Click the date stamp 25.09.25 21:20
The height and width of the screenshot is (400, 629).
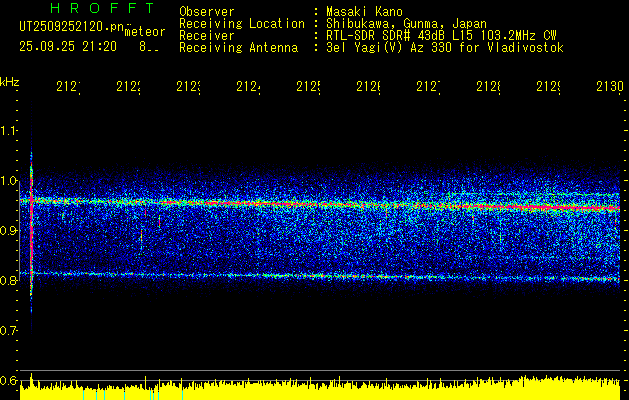pos(68,47)
